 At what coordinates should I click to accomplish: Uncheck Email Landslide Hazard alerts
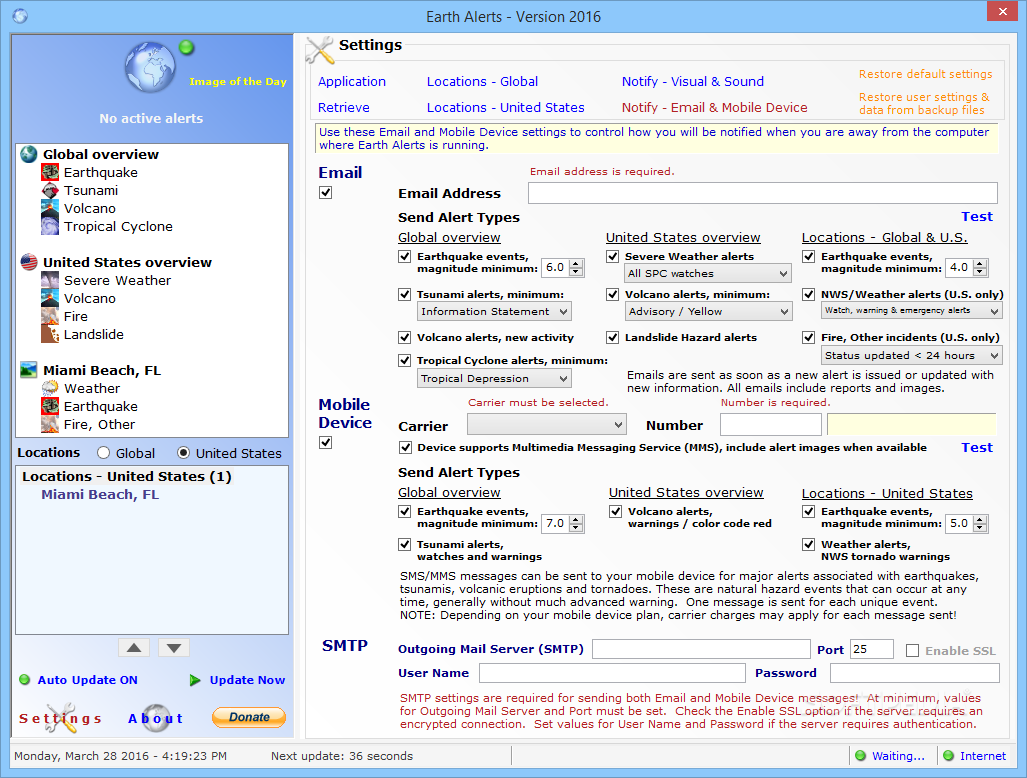pos(612,337)
